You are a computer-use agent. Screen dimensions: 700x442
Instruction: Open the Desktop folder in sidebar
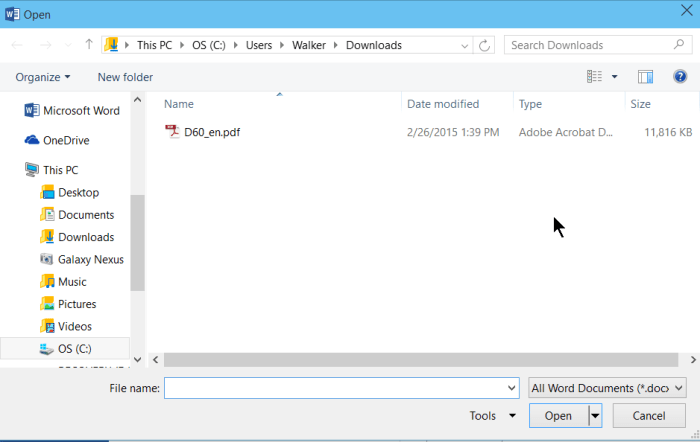[70, 192]
